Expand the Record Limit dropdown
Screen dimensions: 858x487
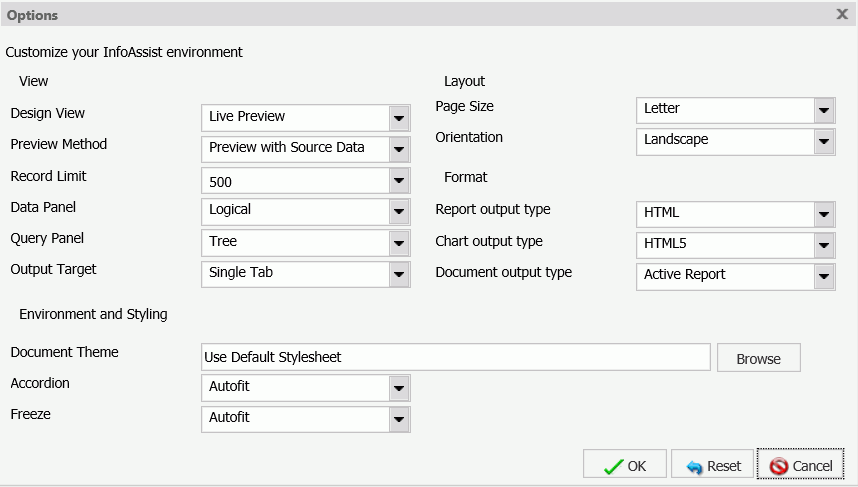(x=305, y=181)
